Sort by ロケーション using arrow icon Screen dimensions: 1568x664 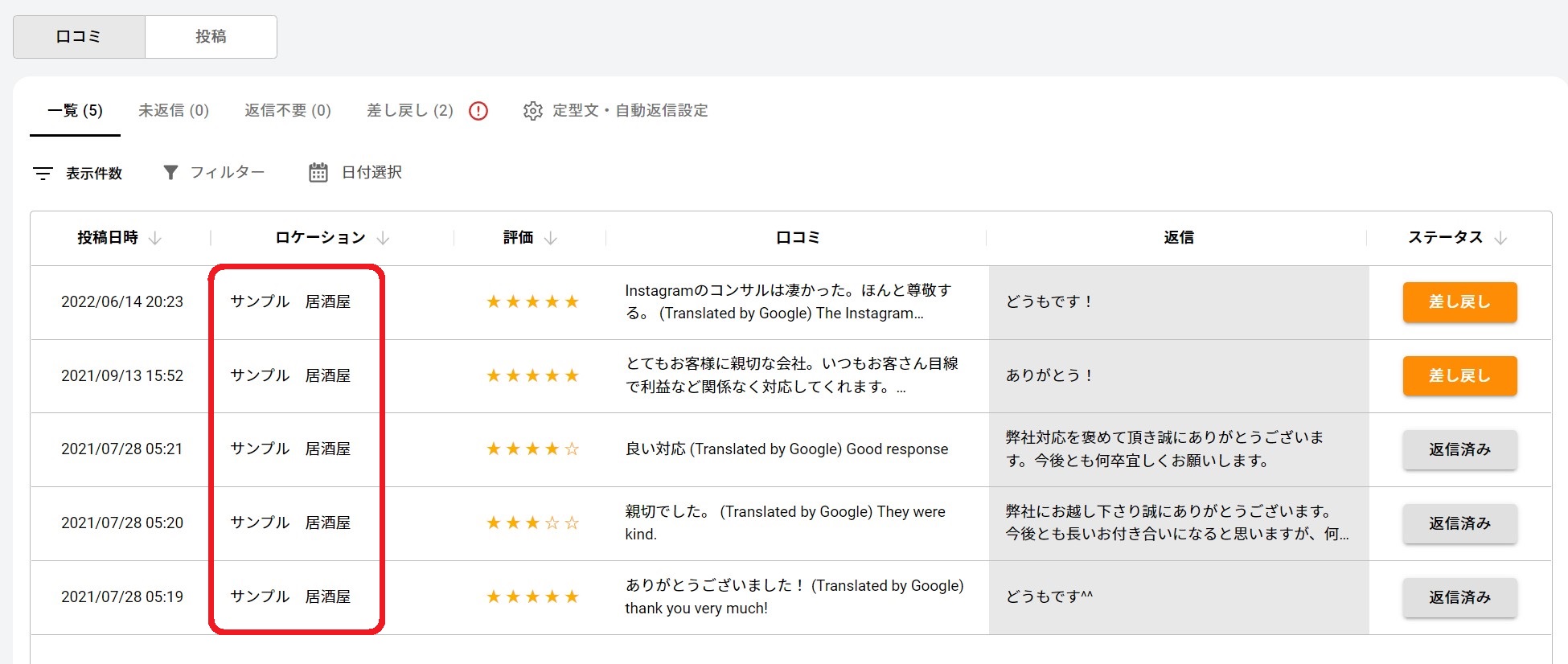tap(384, 238)
